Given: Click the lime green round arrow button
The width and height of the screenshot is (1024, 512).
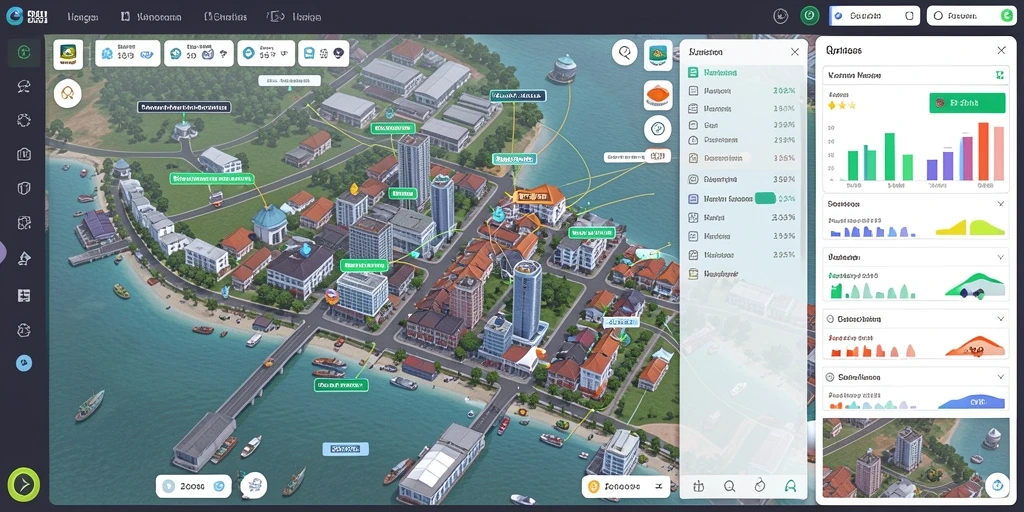Looking at the screenshot, I should [24, 485].
